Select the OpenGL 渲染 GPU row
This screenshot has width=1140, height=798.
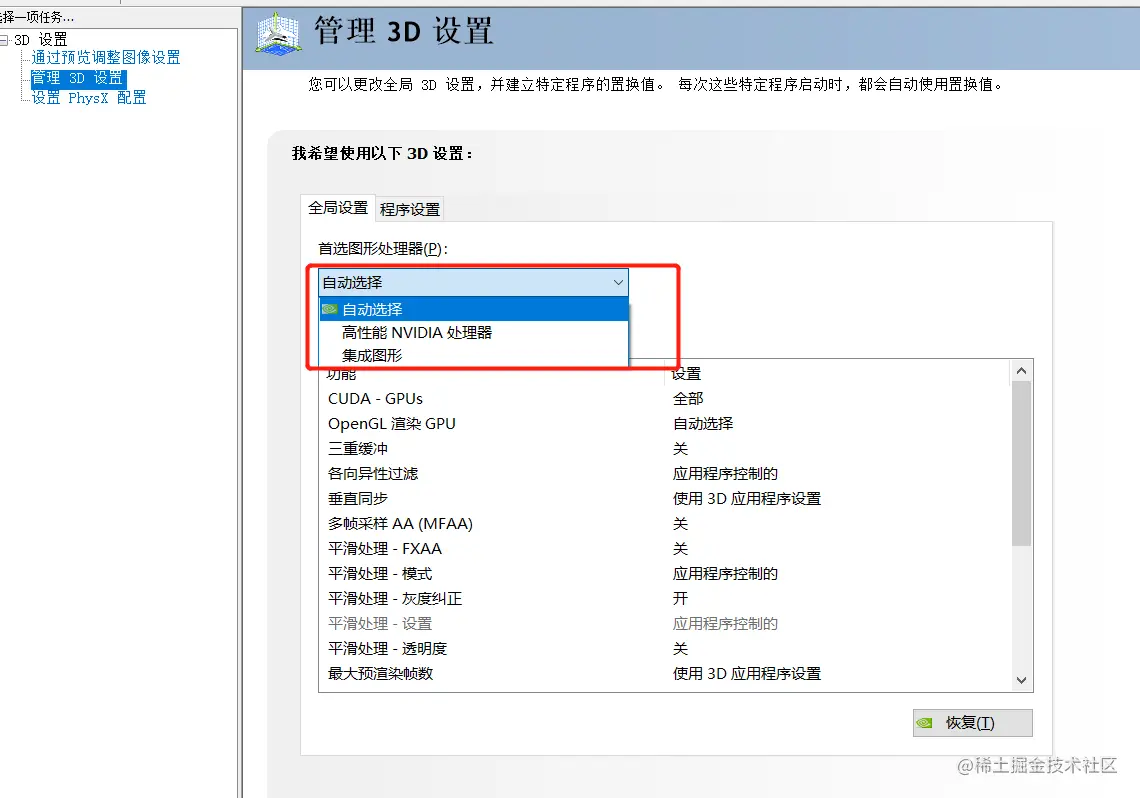(665, 423)
